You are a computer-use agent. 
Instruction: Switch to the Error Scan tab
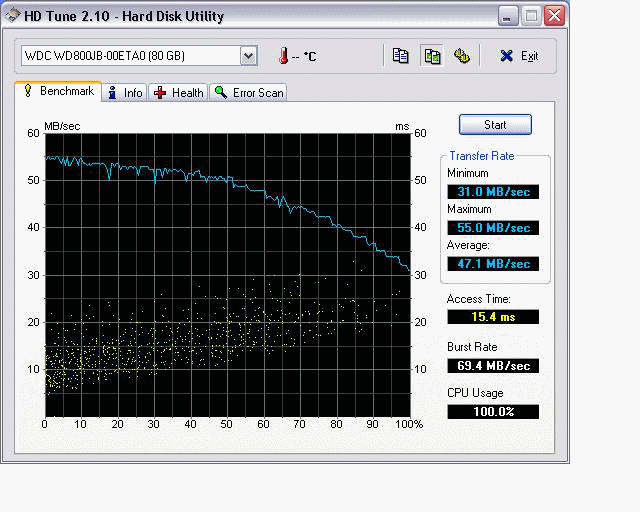248,93
